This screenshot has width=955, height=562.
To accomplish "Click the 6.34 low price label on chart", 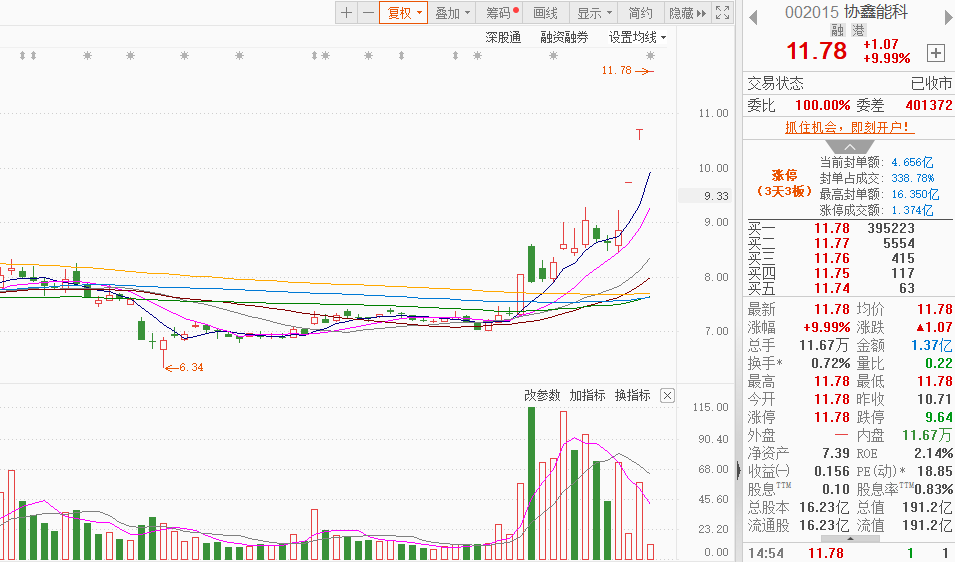I will tap(191, 367).
